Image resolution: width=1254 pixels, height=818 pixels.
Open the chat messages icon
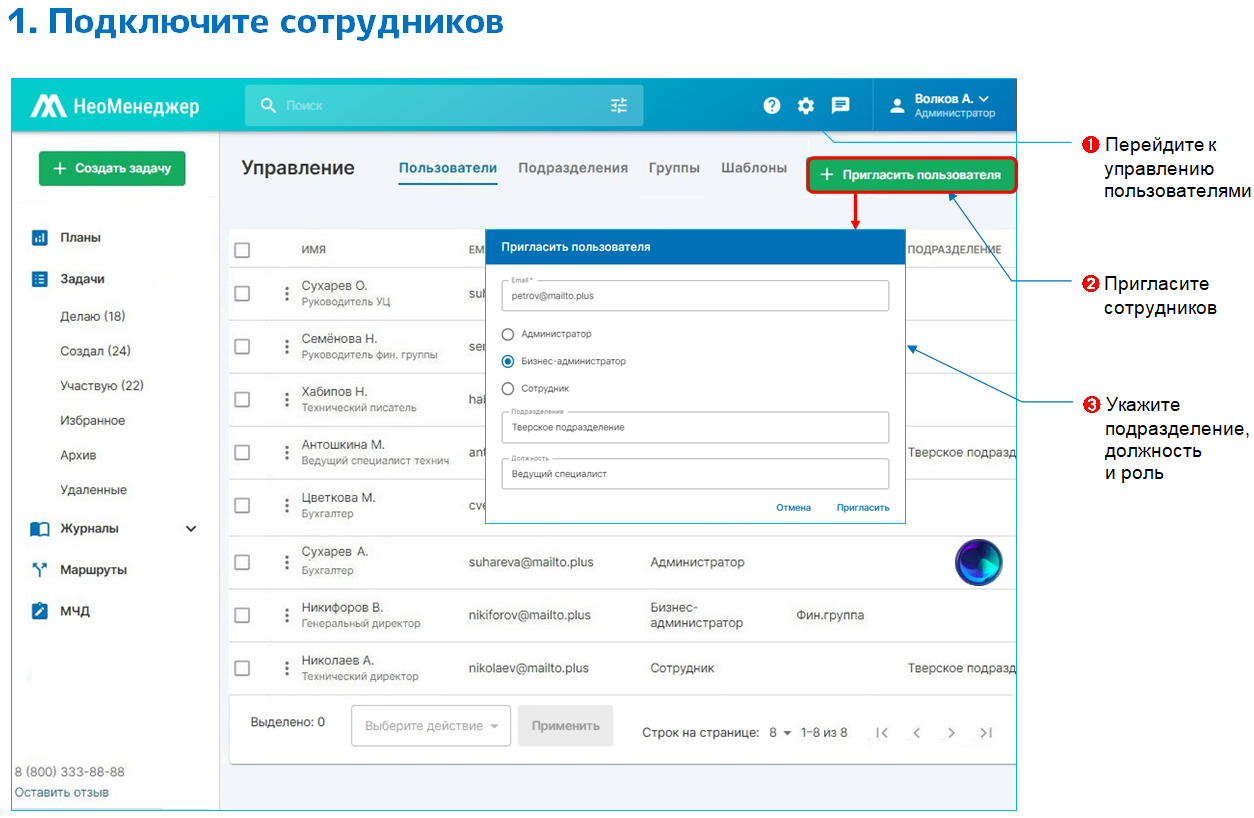click(841, 105)
